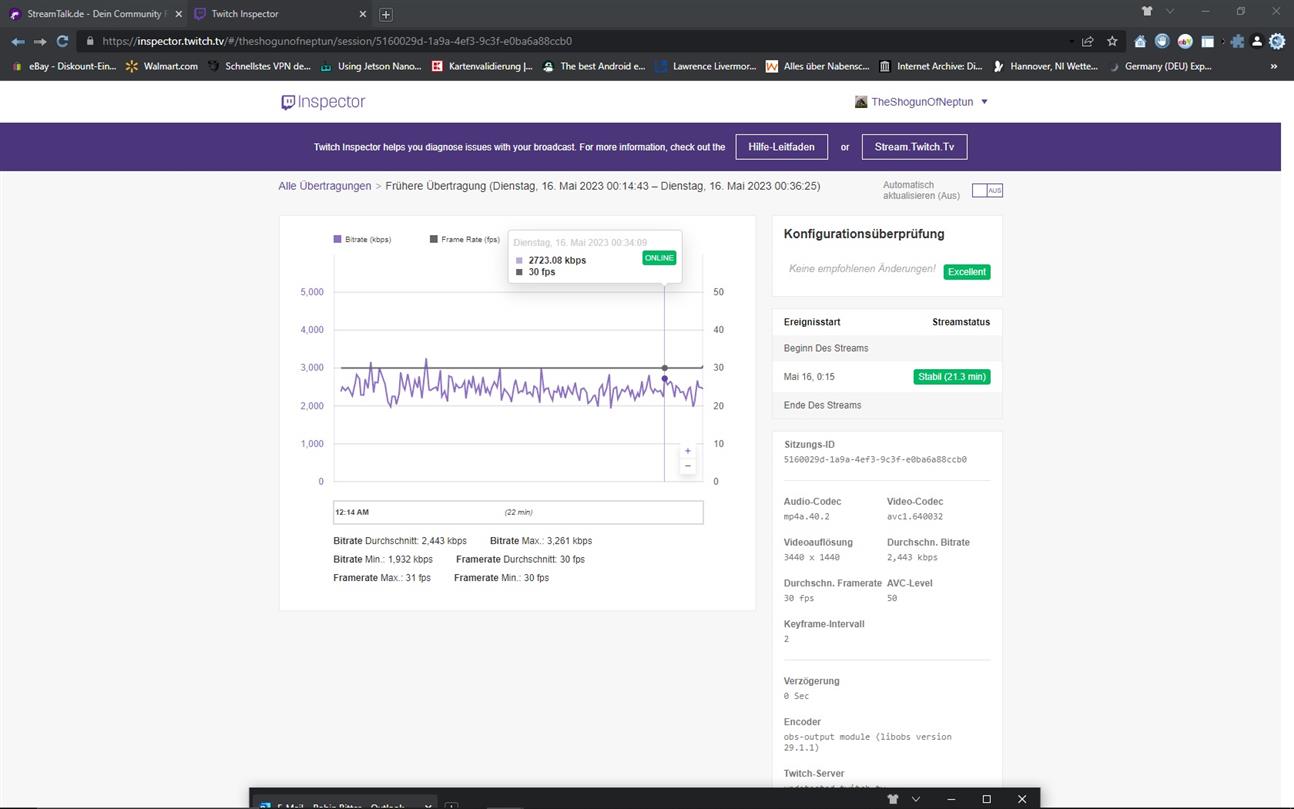Image resolution: width=1294 pixels, height=809 pixels.
Task: Click the Twitch Inspector logo
Action: click(x=323, y=102)
